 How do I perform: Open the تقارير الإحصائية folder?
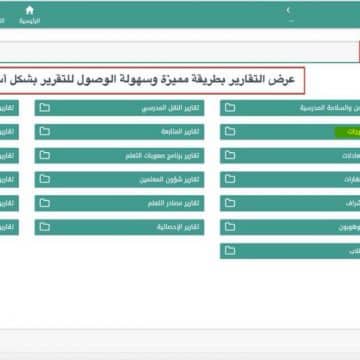pos(119,227)
